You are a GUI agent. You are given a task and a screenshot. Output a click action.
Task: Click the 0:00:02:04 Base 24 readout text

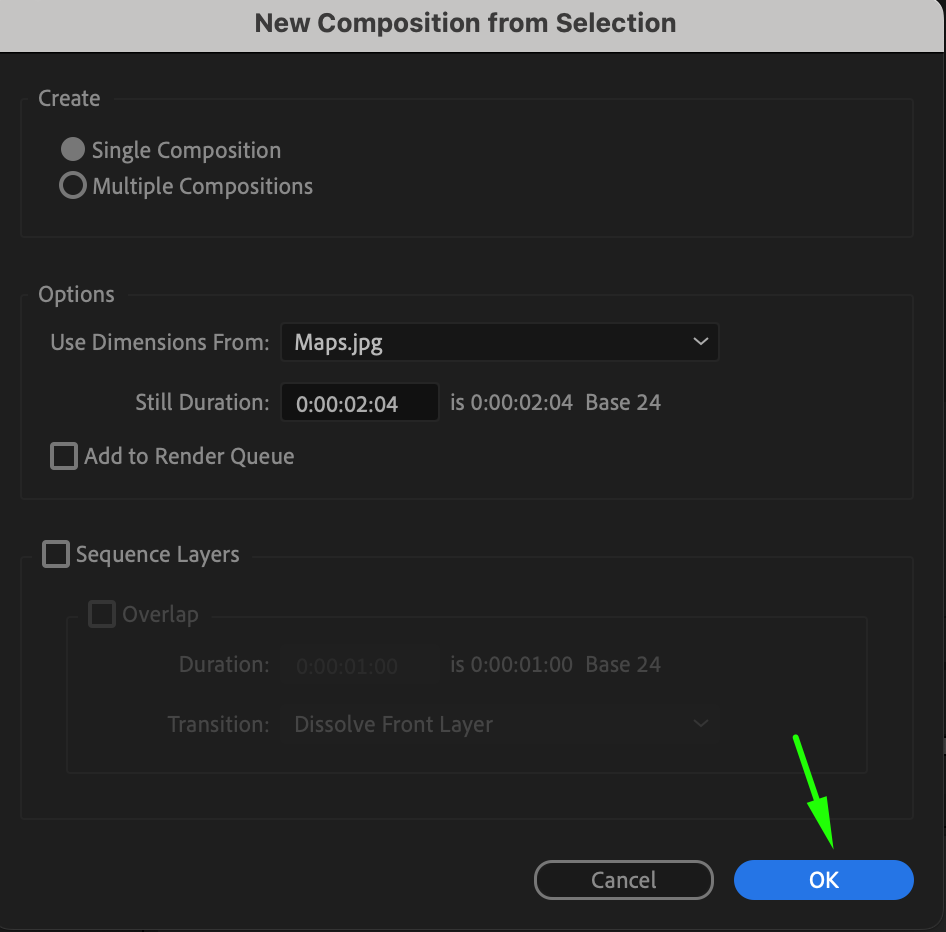[555, 403]
